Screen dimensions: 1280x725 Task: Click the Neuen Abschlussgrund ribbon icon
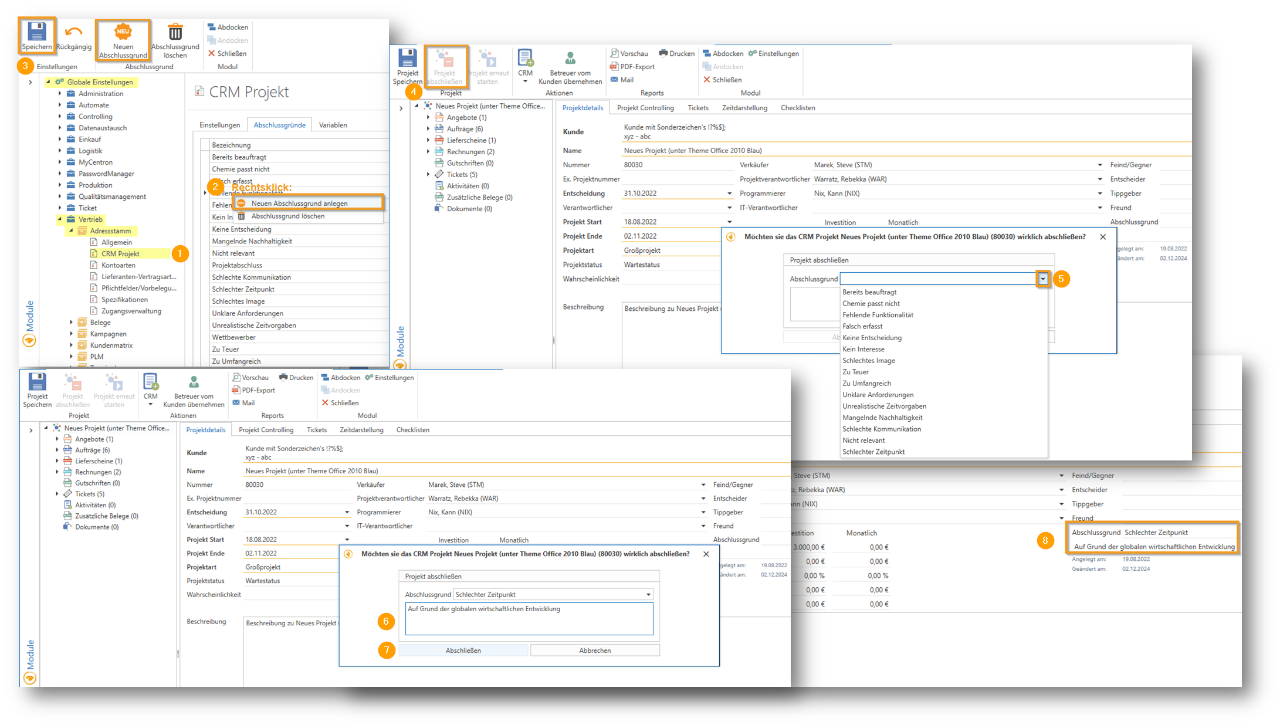point(123,31)
